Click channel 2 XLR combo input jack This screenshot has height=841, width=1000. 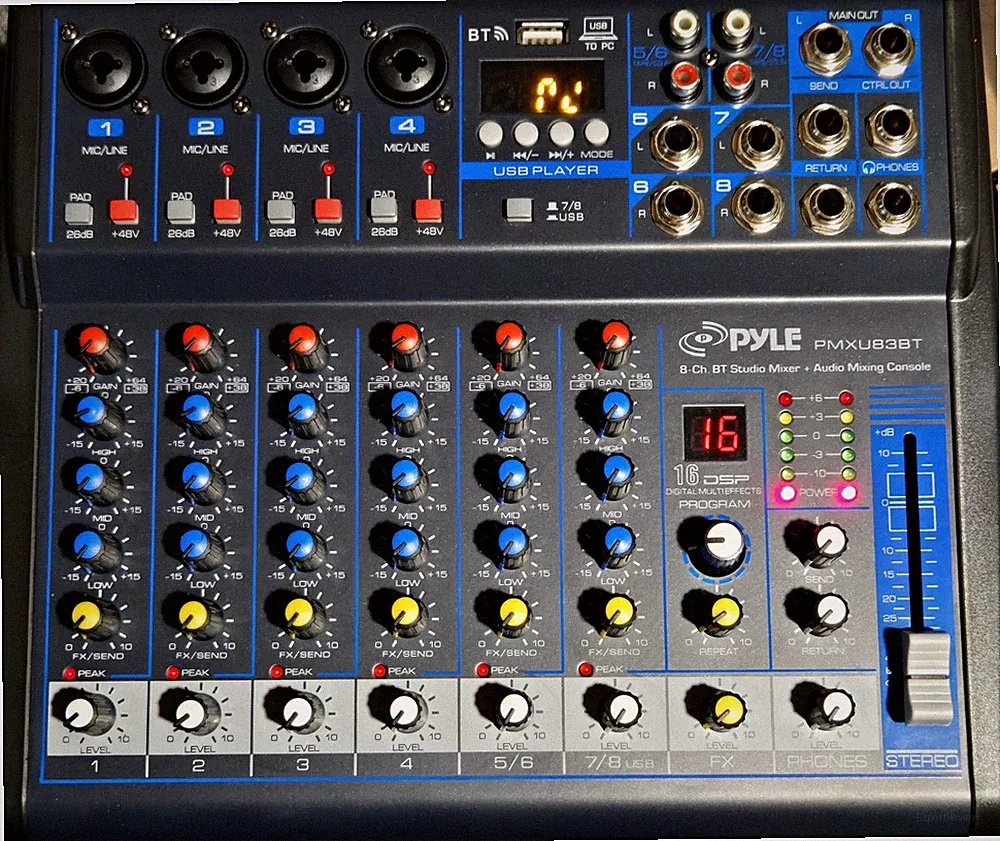click(x=205, y=66)
